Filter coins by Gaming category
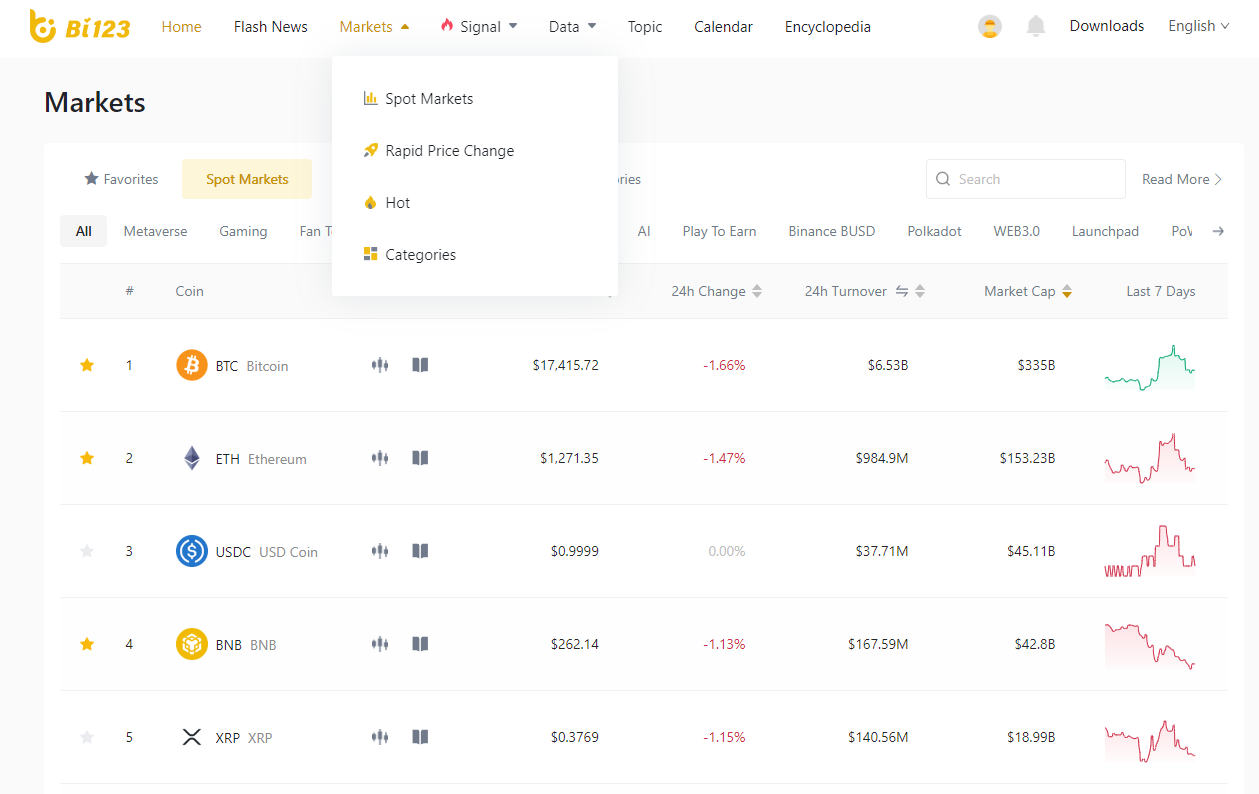 click(x=243, y=231)
